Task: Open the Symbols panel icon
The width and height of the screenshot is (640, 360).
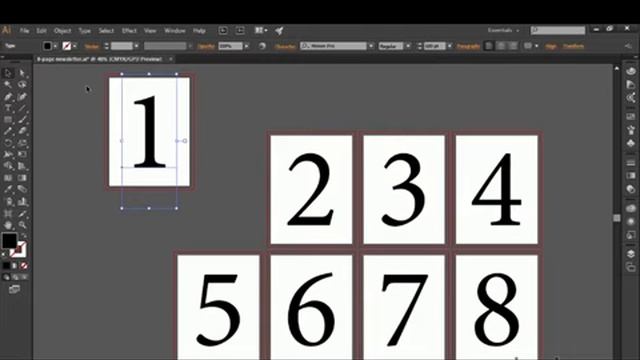Action: click(x=631, y=143)
